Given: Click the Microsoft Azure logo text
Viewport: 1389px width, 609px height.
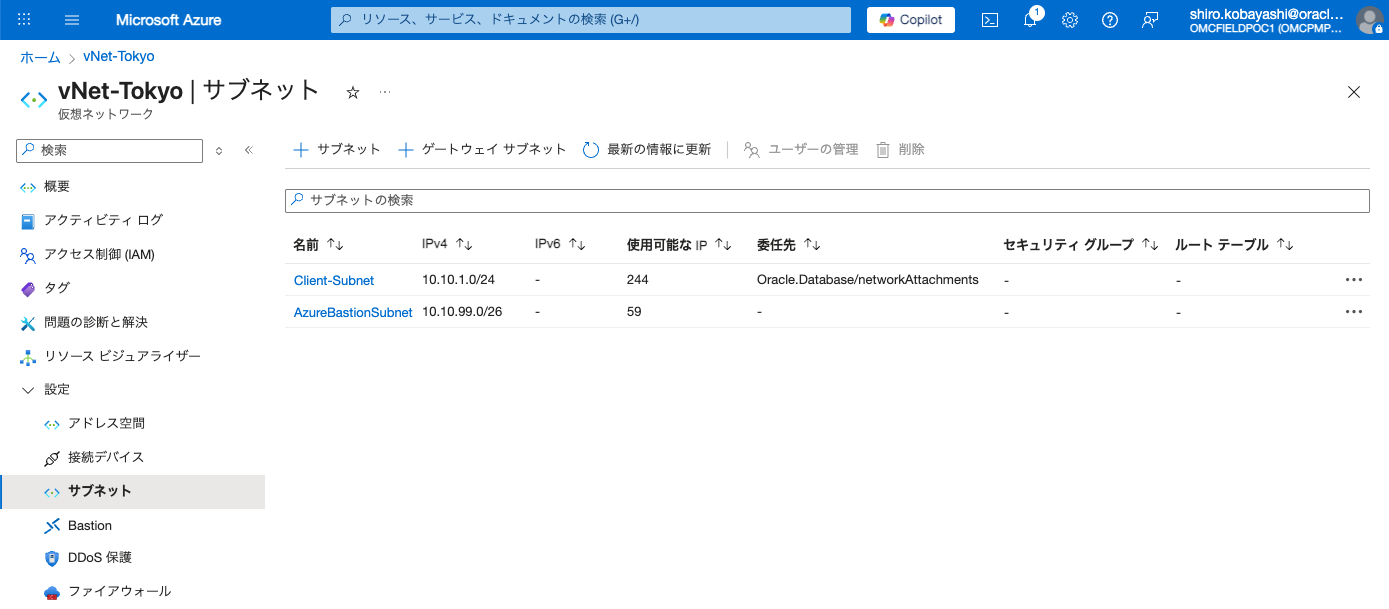Looking at the screenshot, I should pyautogui.click(x=169, y=20).
